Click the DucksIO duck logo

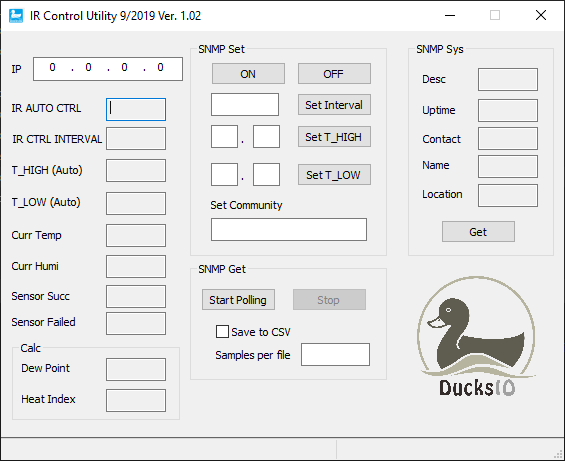(476, 336)
